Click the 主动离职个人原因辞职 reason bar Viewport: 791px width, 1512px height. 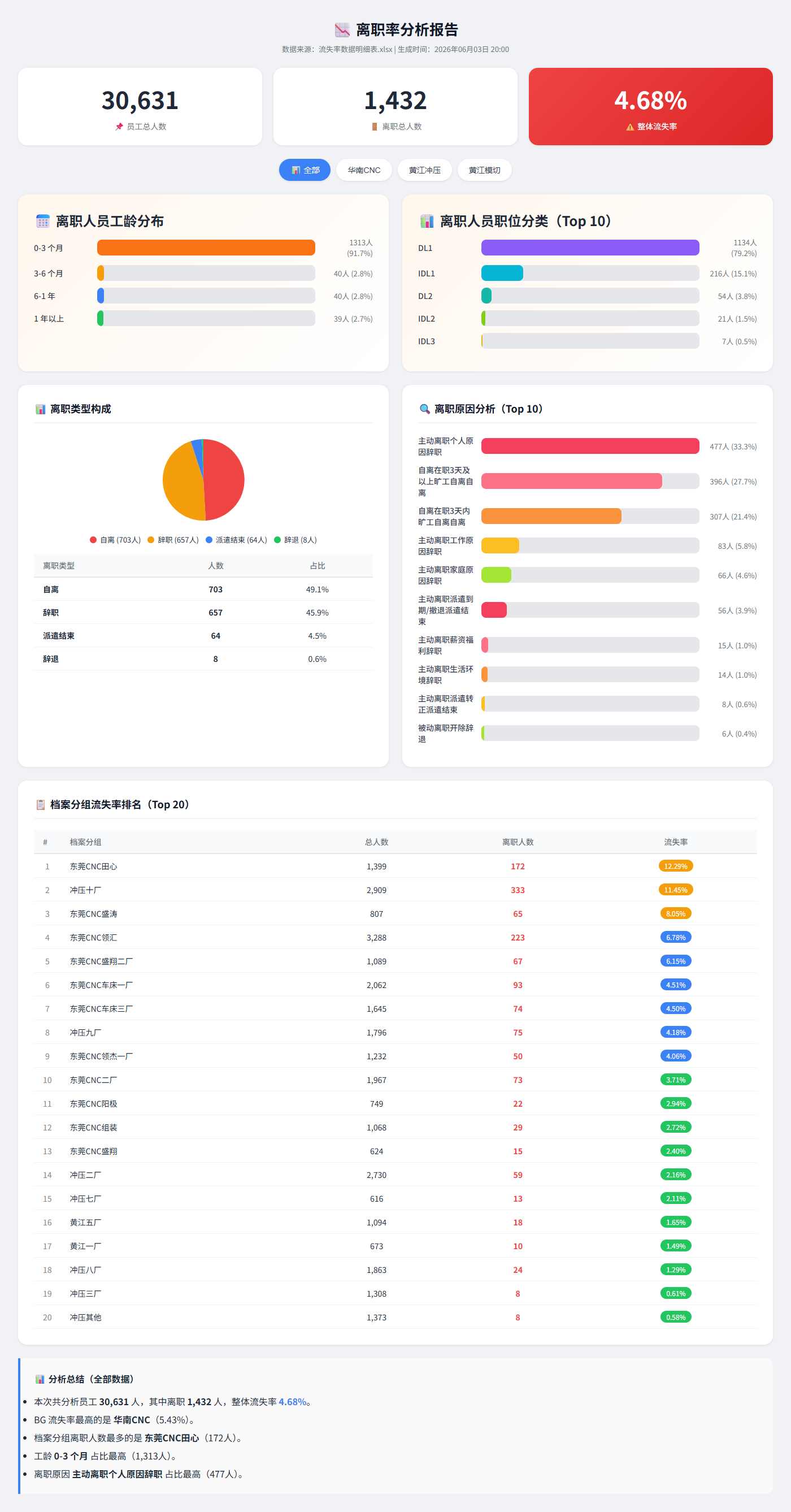pyautogui.click(x=590, y=446)
